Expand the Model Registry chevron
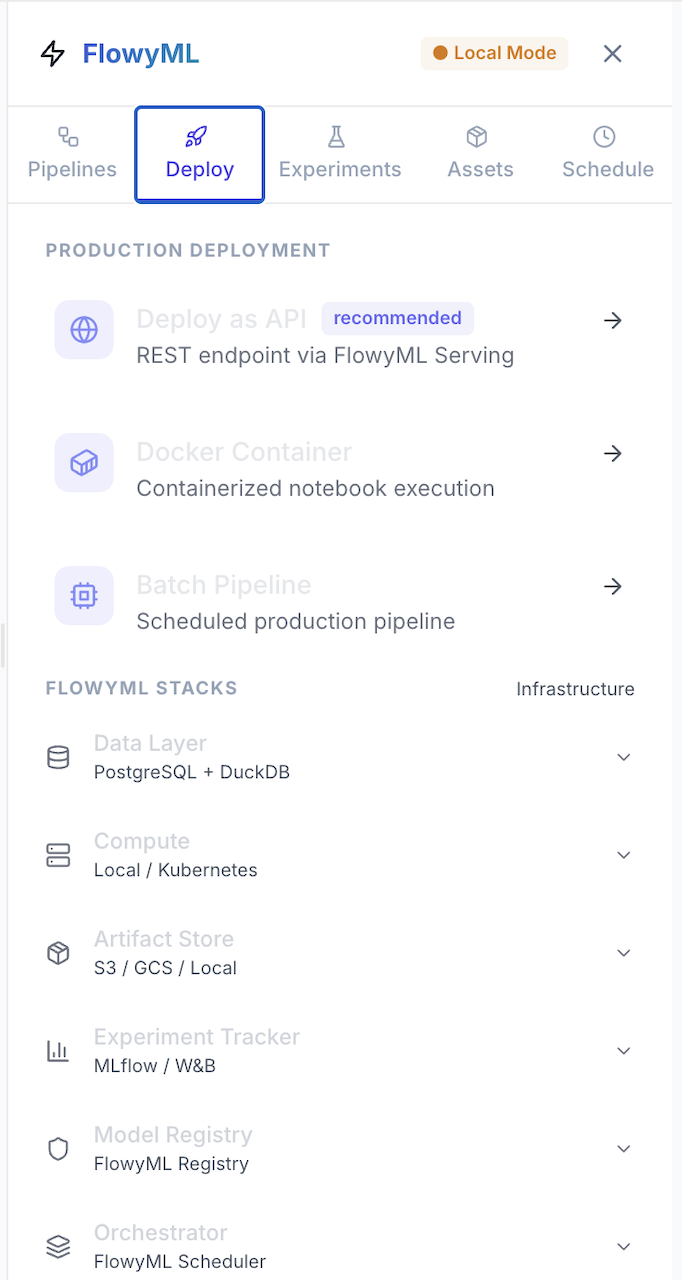682x1280 pixels. pyautogui.click(x=624, y=1149)
